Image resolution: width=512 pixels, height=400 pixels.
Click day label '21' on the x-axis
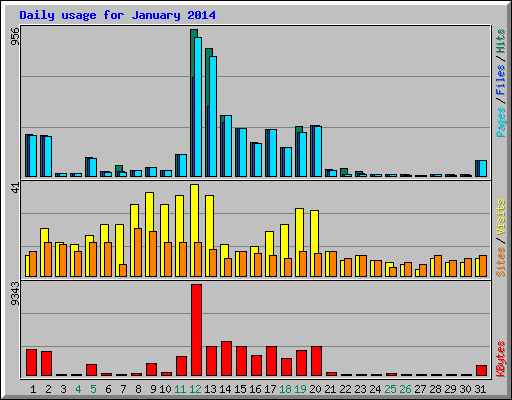coord(330,389)
